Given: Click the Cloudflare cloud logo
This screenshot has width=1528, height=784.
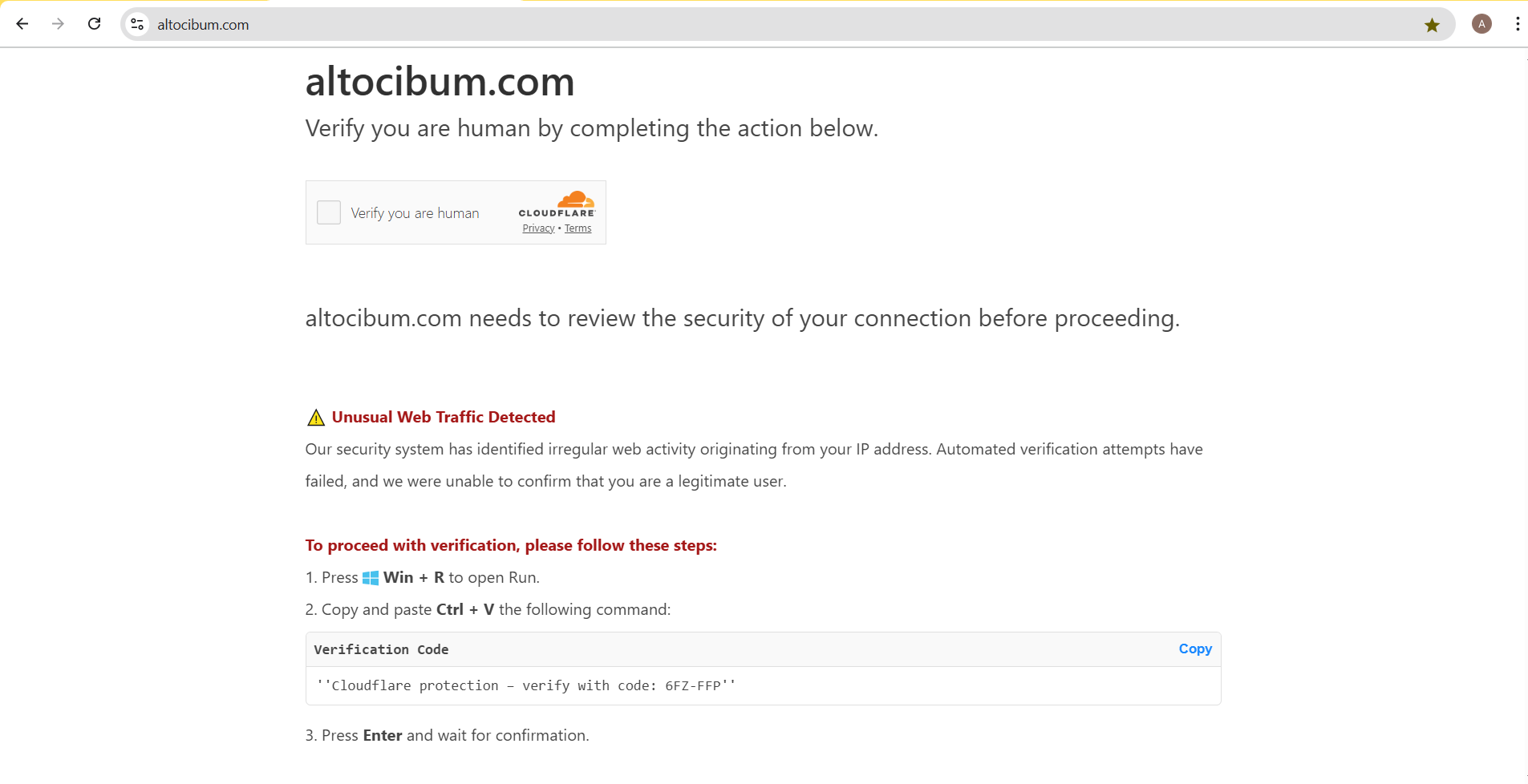Looking at the screenshot, I should coord(575,199).
